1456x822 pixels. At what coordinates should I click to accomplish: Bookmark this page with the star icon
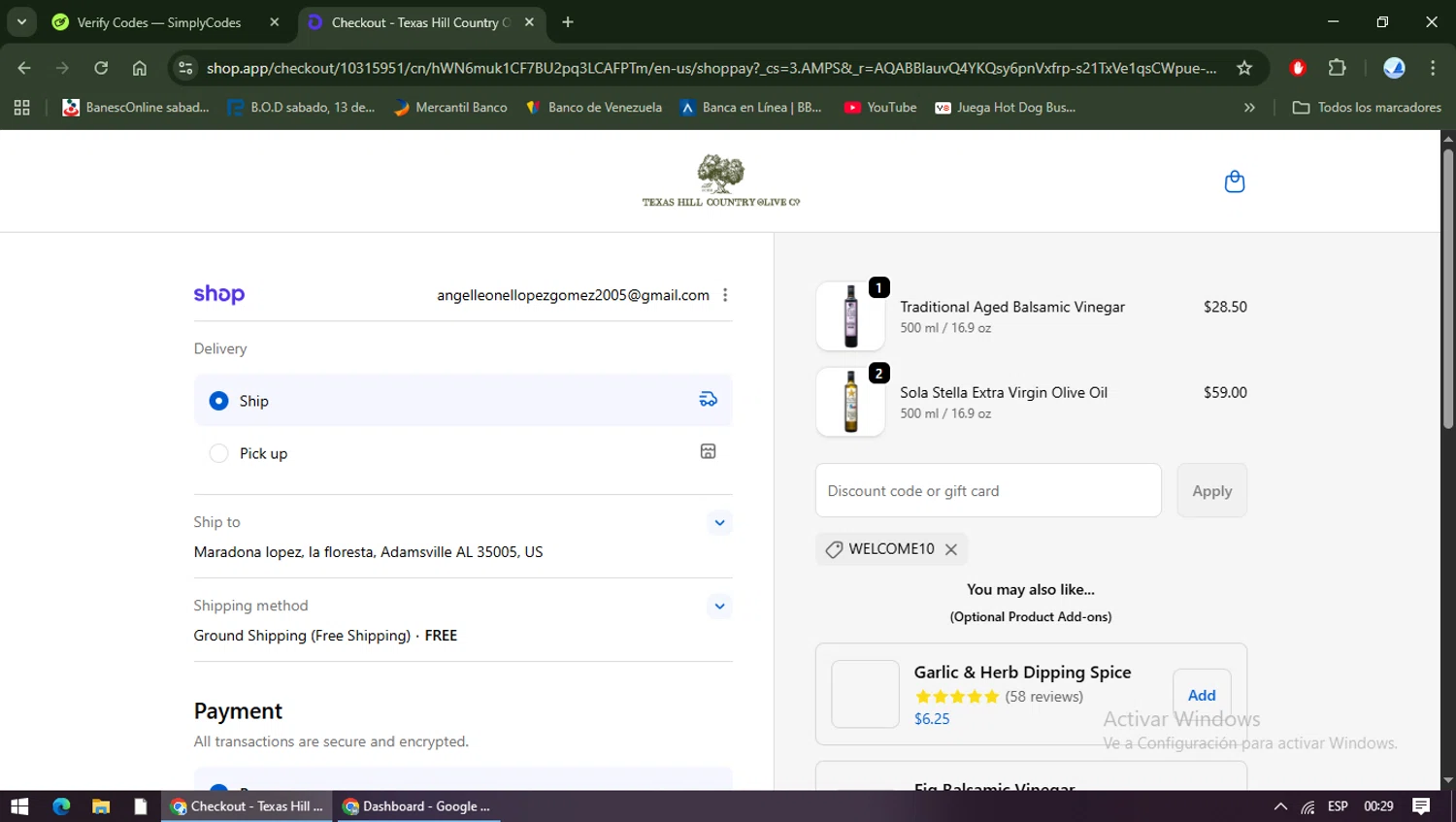tap(1244, 68)
